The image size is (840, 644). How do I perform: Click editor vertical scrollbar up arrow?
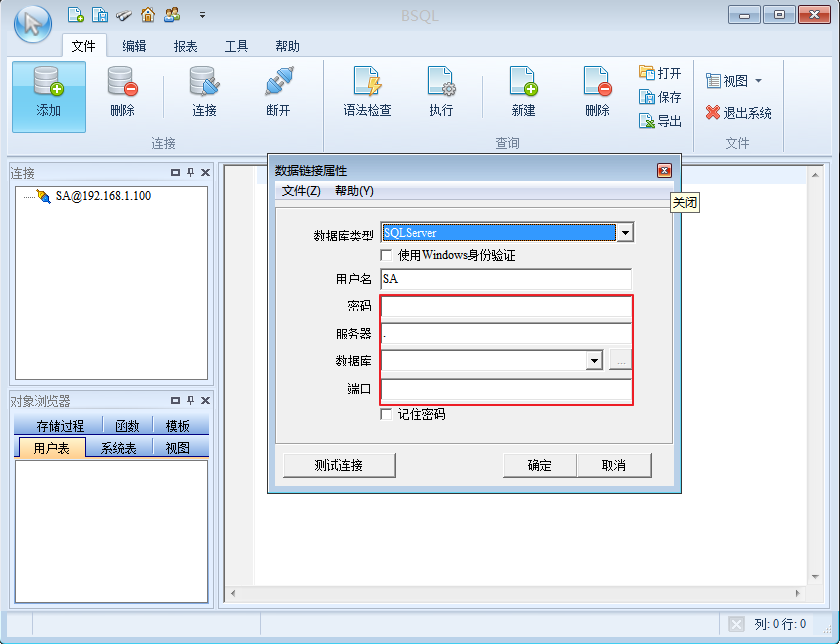coord(815,175)
